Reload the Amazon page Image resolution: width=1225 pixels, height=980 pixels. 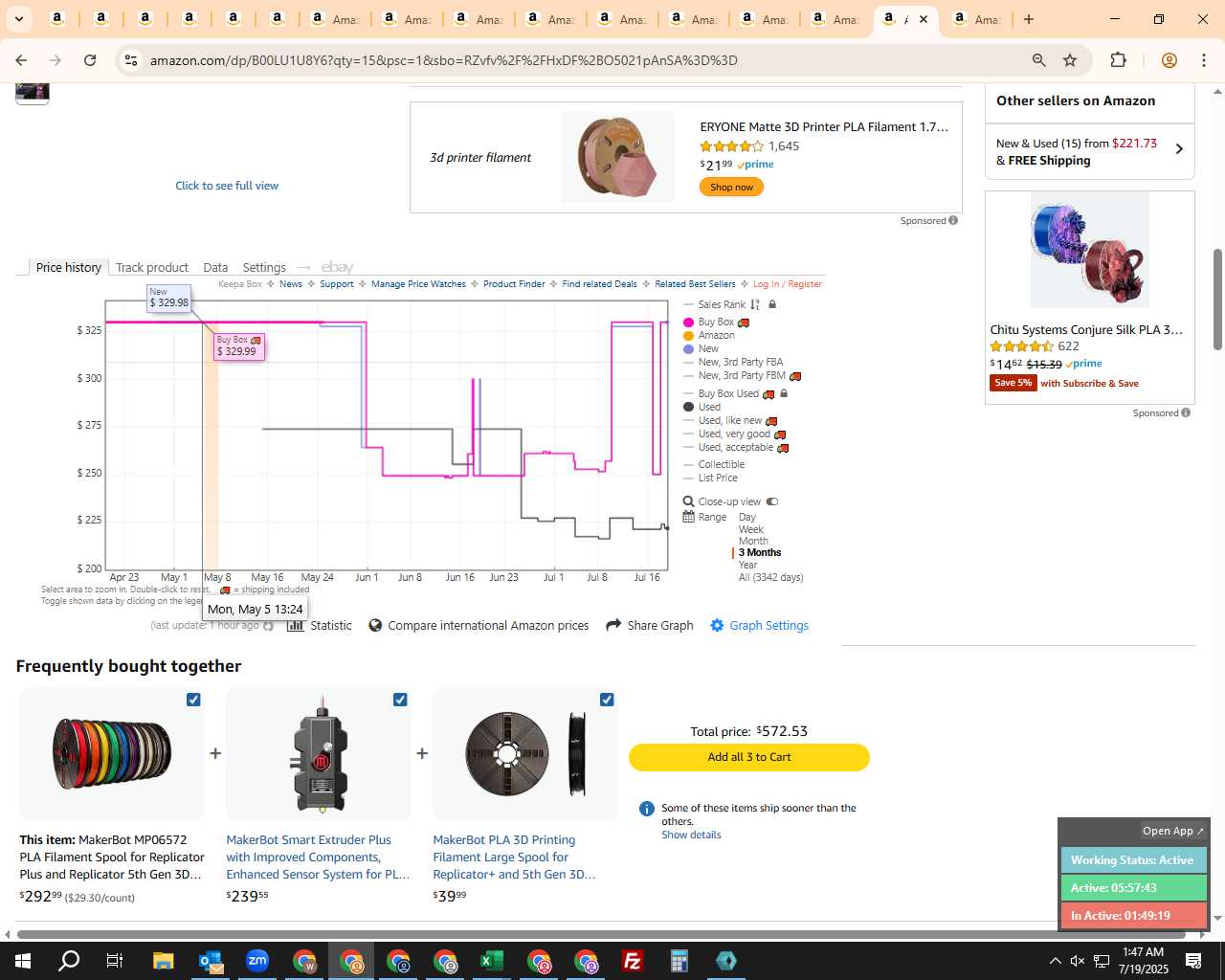[x=90, y=60]
